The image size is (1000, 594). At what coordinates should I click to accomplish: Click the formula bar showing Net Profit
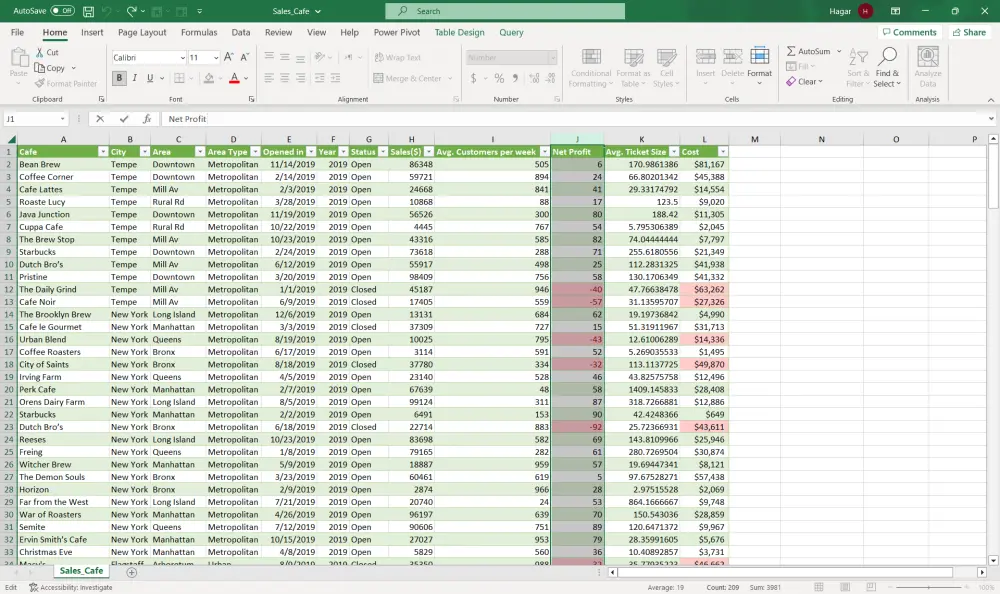tap(572, 119)
